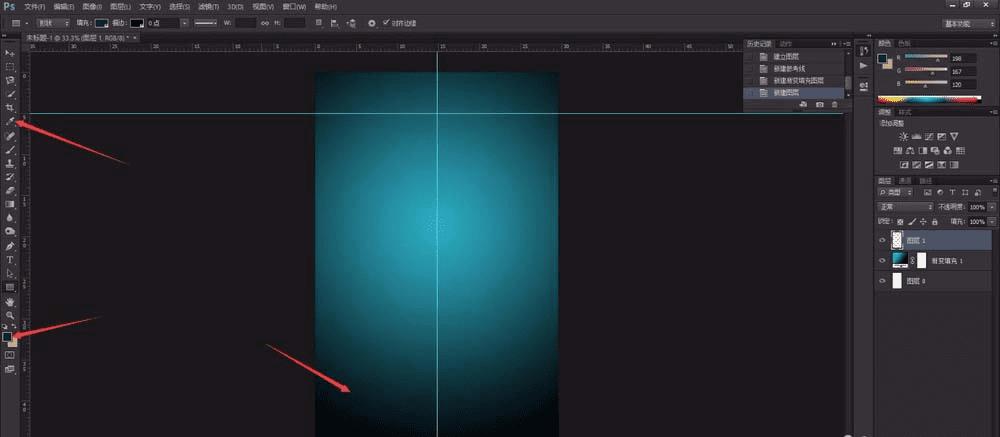1000x437 pixels.
Task: Hide layer 图层 0 with eye icon
Action: (883, 281)
